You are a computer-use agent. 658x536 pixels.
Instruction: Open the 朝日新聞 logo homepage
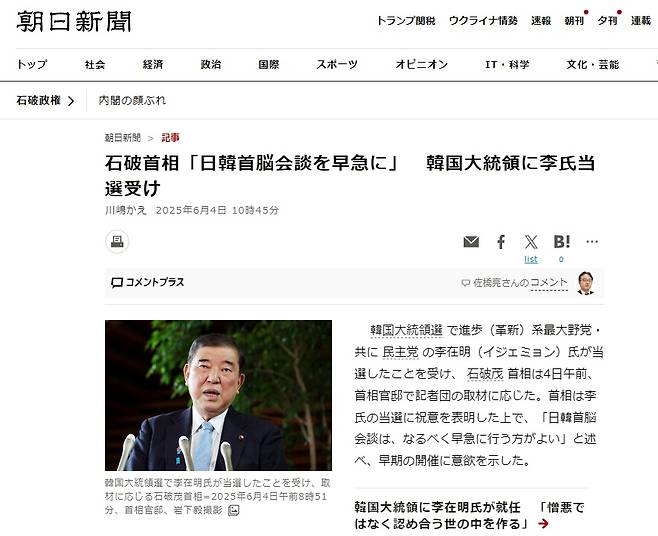point(74,21)
